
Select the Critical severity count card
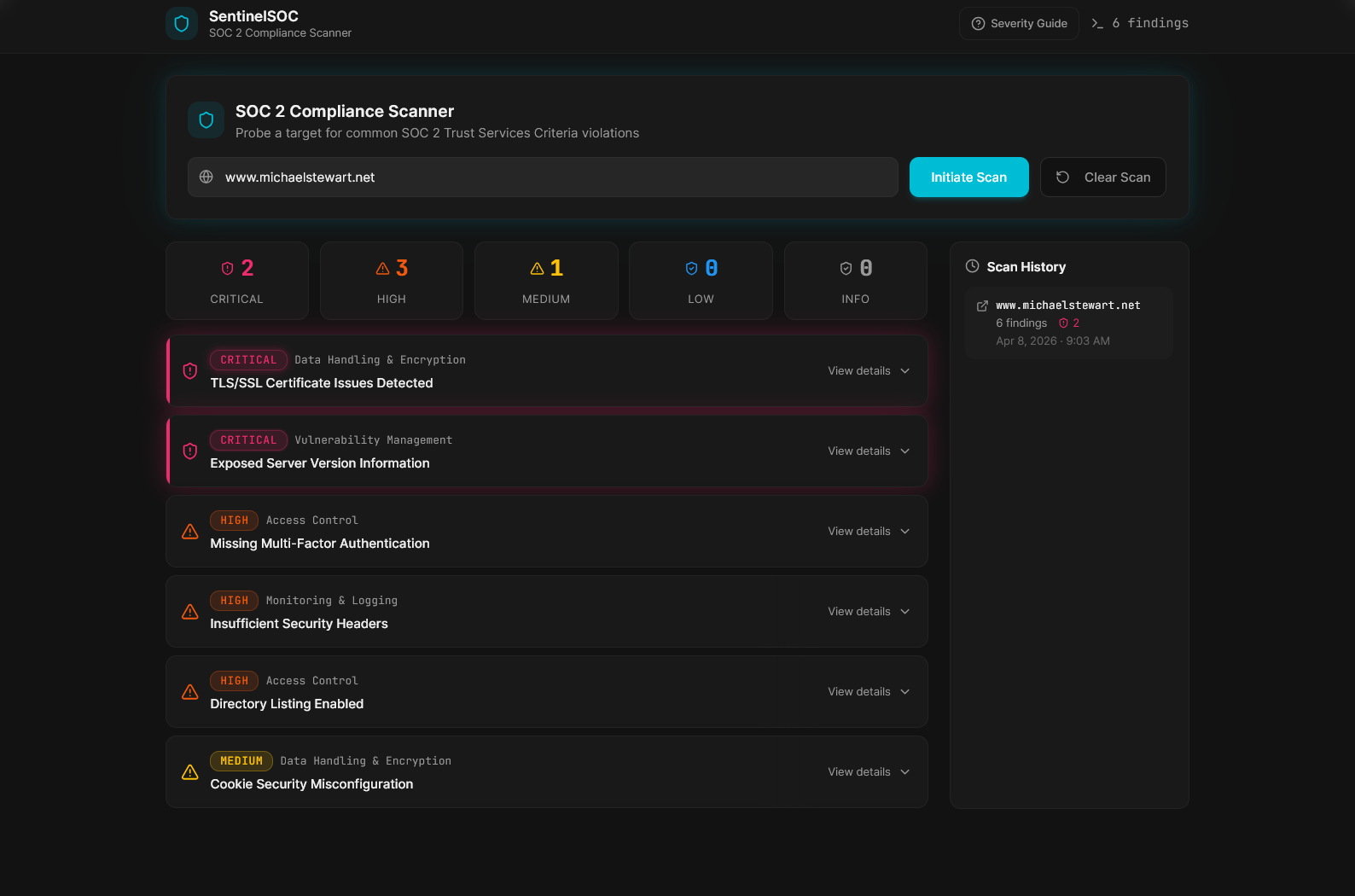[x=237, y=281]
